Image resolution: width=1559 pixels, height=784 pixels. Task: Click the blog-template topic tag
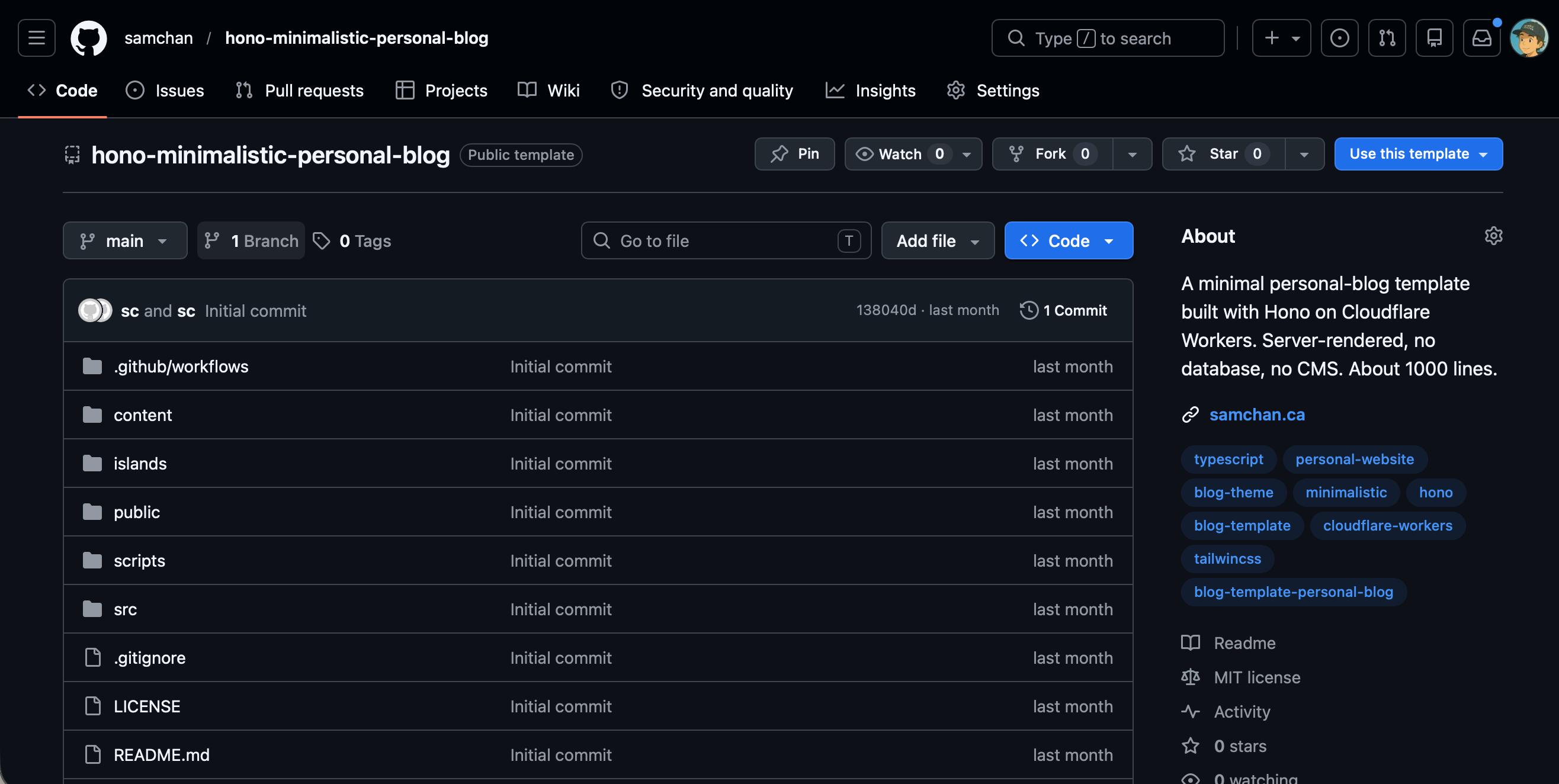tap(1242, 526)
